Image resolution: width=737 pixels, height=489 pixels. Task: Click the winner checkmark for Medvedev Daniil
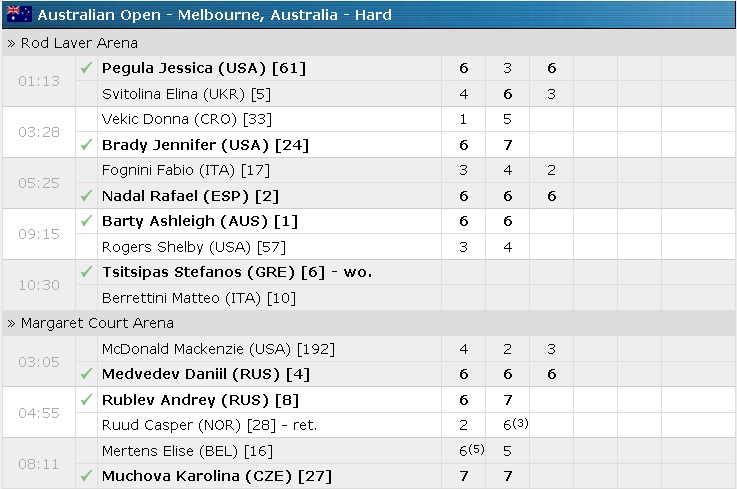pos(87,374)
